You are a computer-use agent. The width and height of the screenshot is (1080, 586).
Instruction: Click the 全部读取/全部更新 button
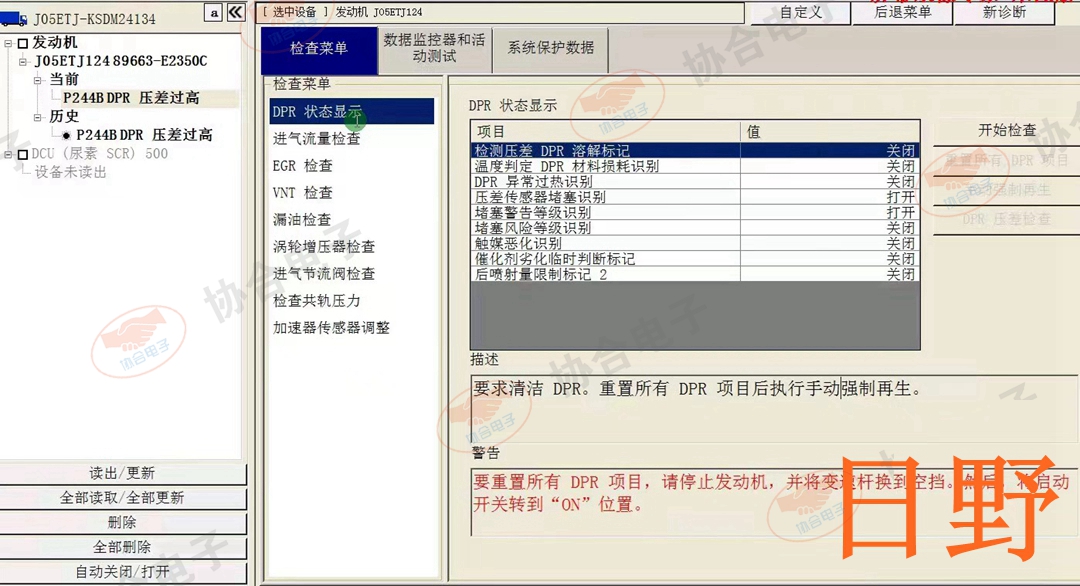coord(123,499)
